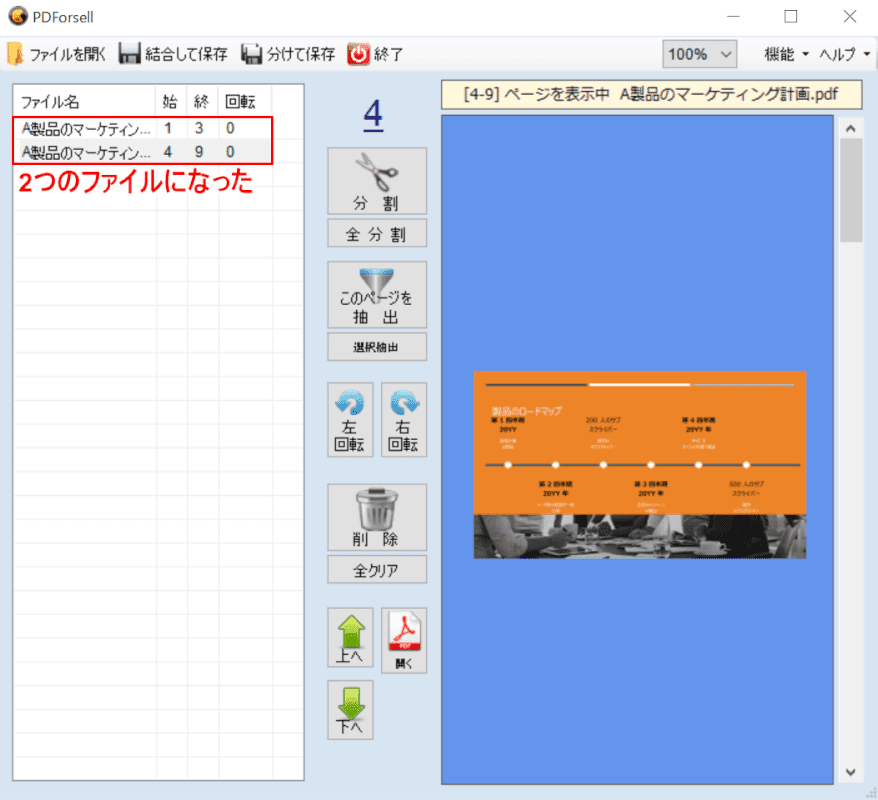
Task: Minimize the PDForsell window
Action: pyautogui.click(x=733, y=16)
